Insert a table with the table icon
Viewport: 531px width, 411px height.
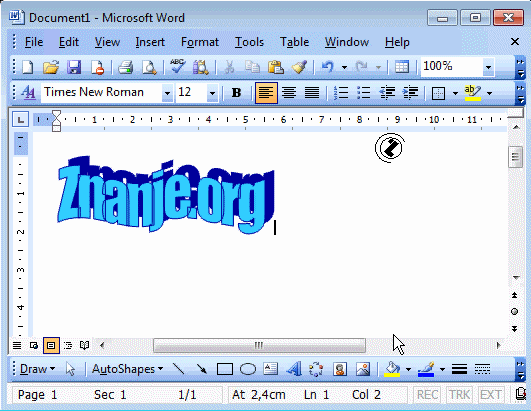pos(402,67)
